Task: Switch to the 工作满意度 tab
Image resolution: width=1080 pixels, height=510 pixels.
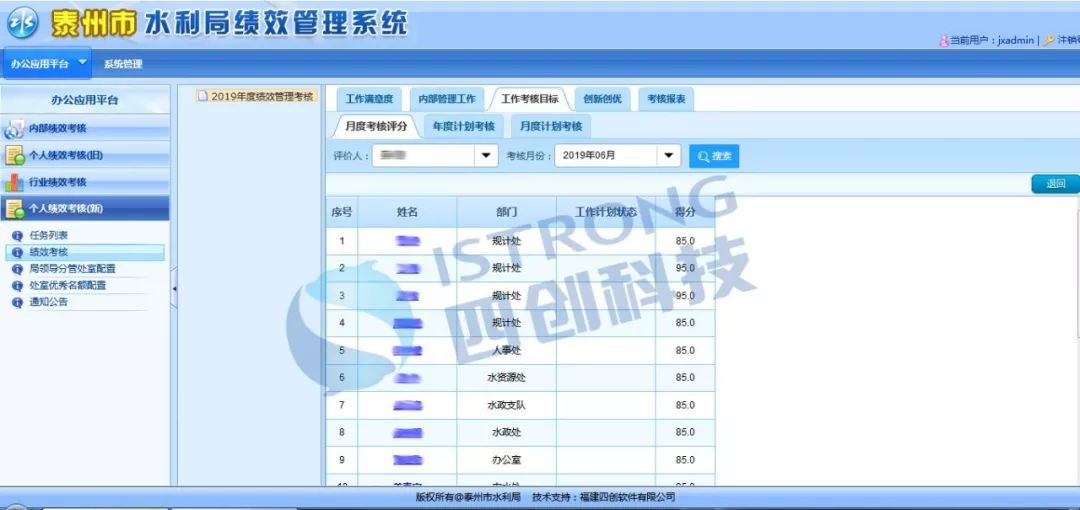Action: pyautogui.click(x=369, y=99)
